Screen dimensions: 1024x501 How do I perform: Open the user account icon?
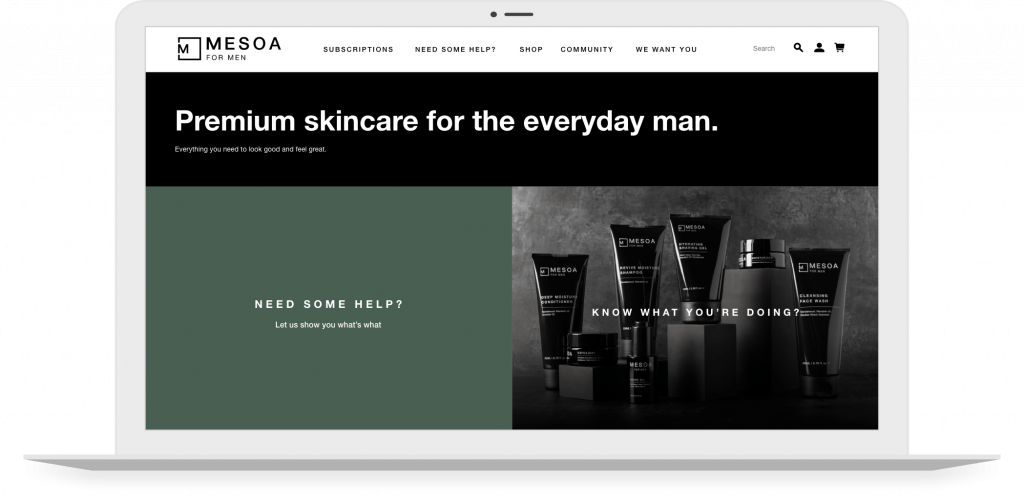click(819, 48)
